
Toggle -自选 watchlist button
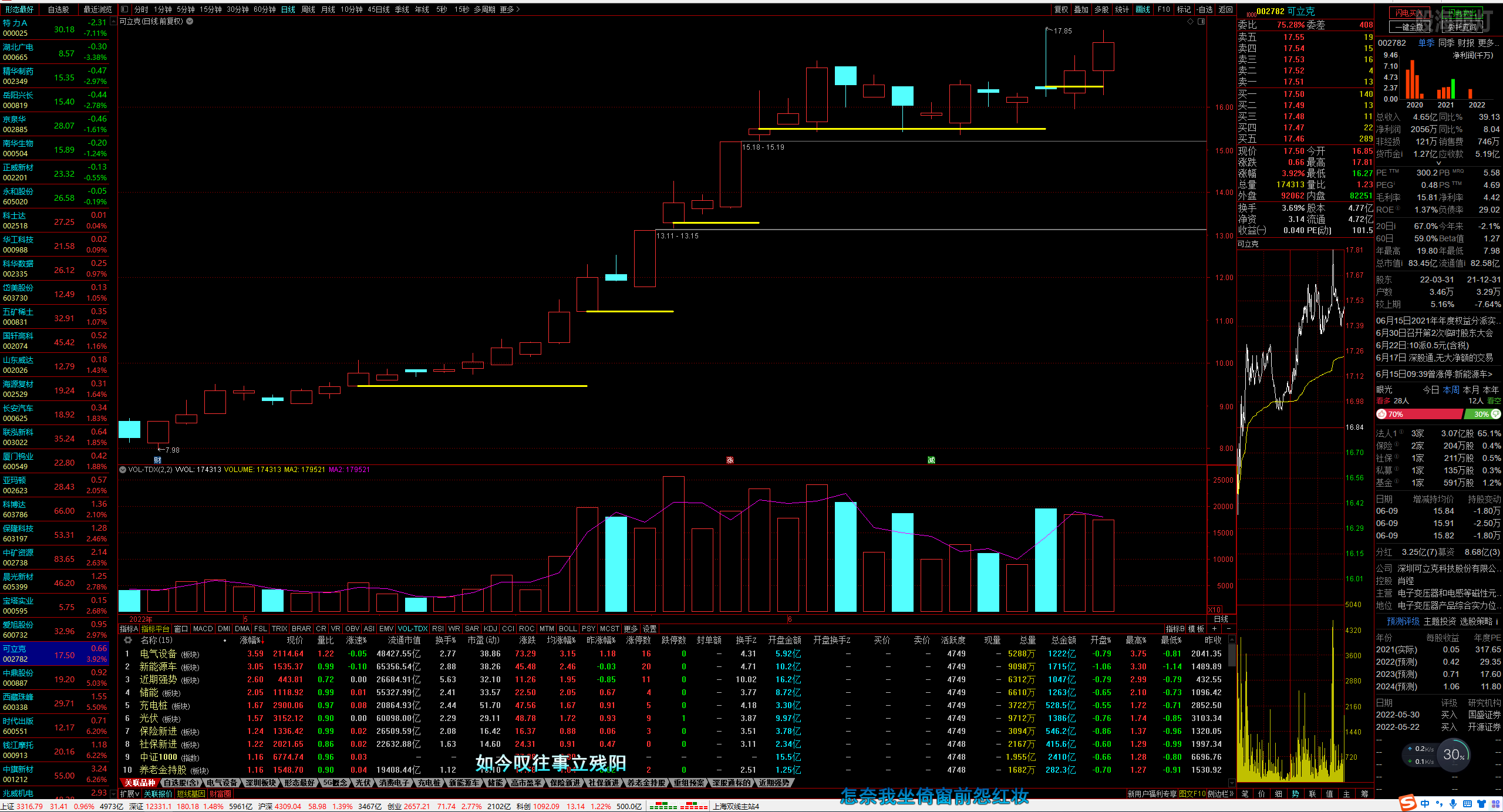click(x=1205, y=9)
